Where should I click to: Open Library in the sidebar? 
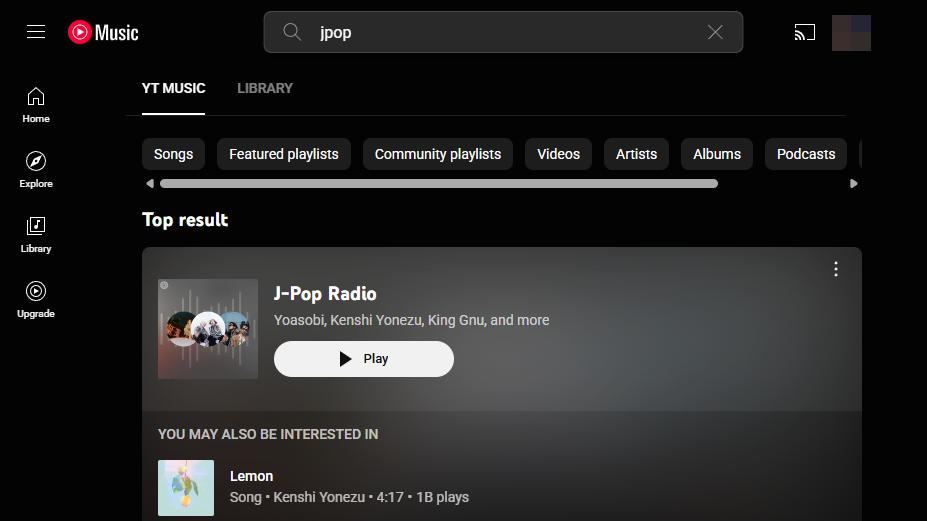point(36,233)
